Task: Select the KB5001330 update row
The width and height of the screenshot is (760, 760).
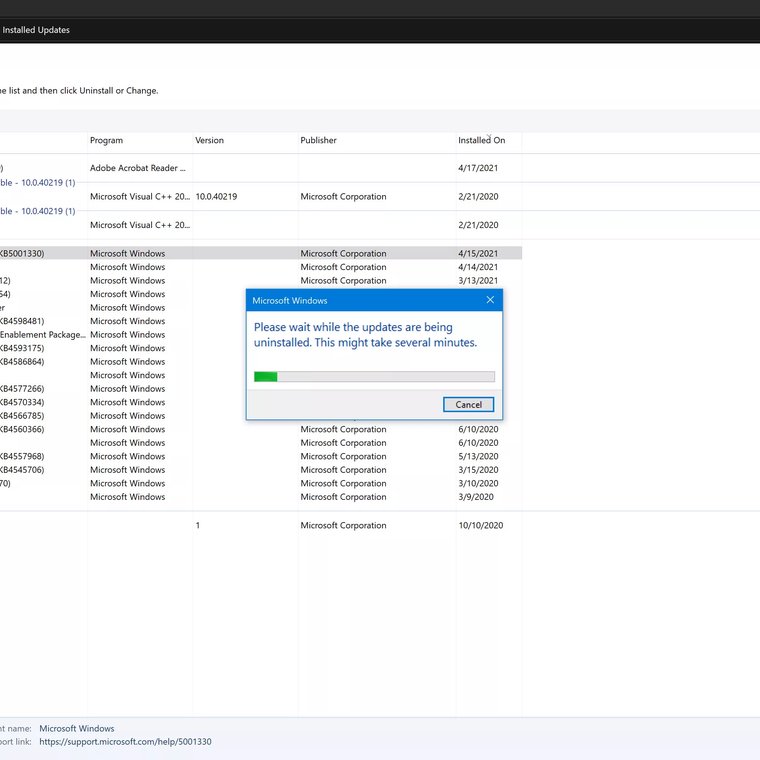Action: coord(261,253)
